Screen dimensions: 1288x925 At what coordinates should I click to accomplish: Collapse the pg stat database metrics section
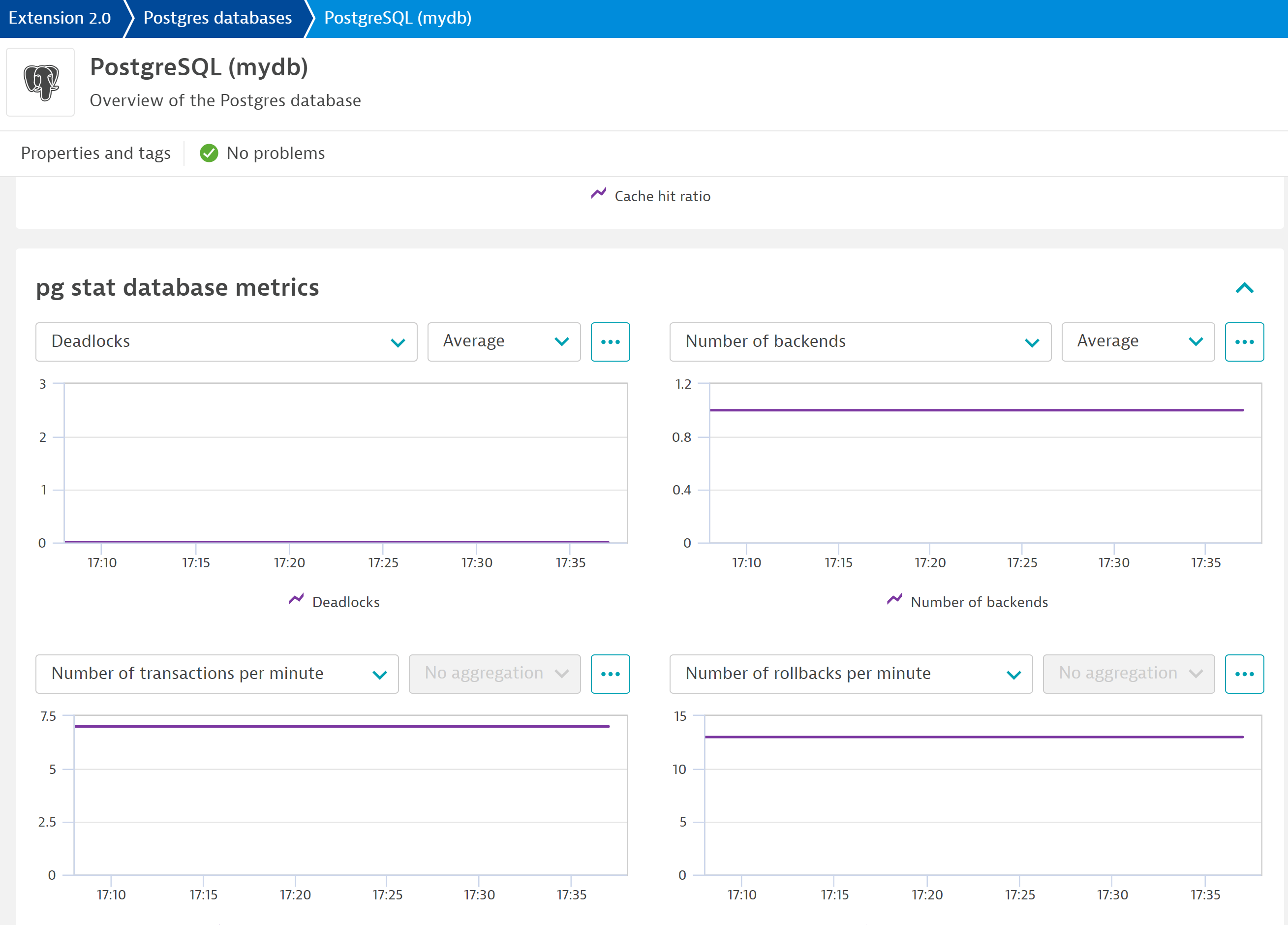click(x=1244, y=288)
